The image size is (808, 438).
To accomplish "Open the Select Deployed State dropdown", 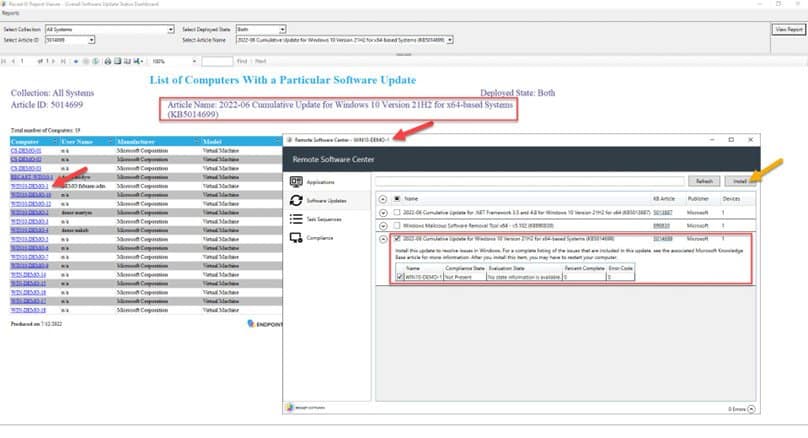I will [x=282, y=29].
